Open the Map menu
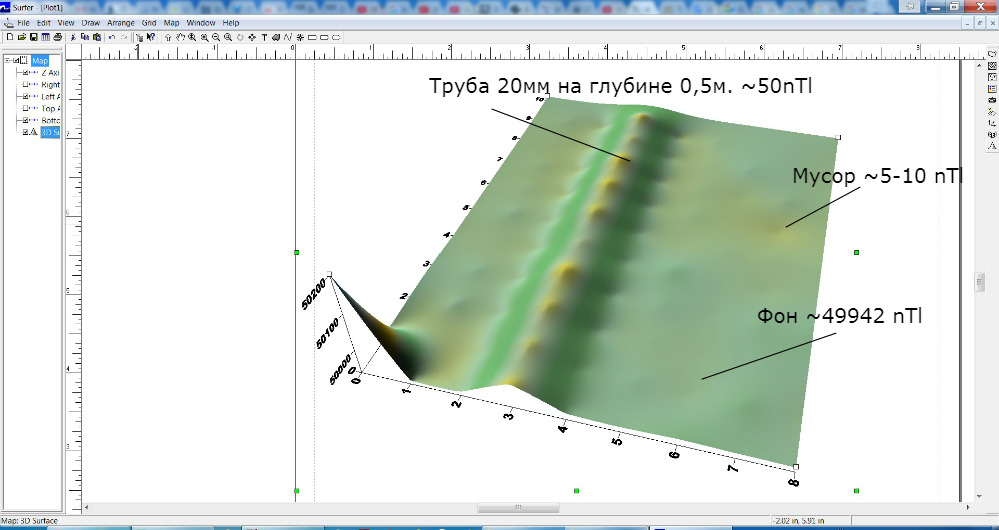This screenshot has width=999, height=530. pos(171,23)
